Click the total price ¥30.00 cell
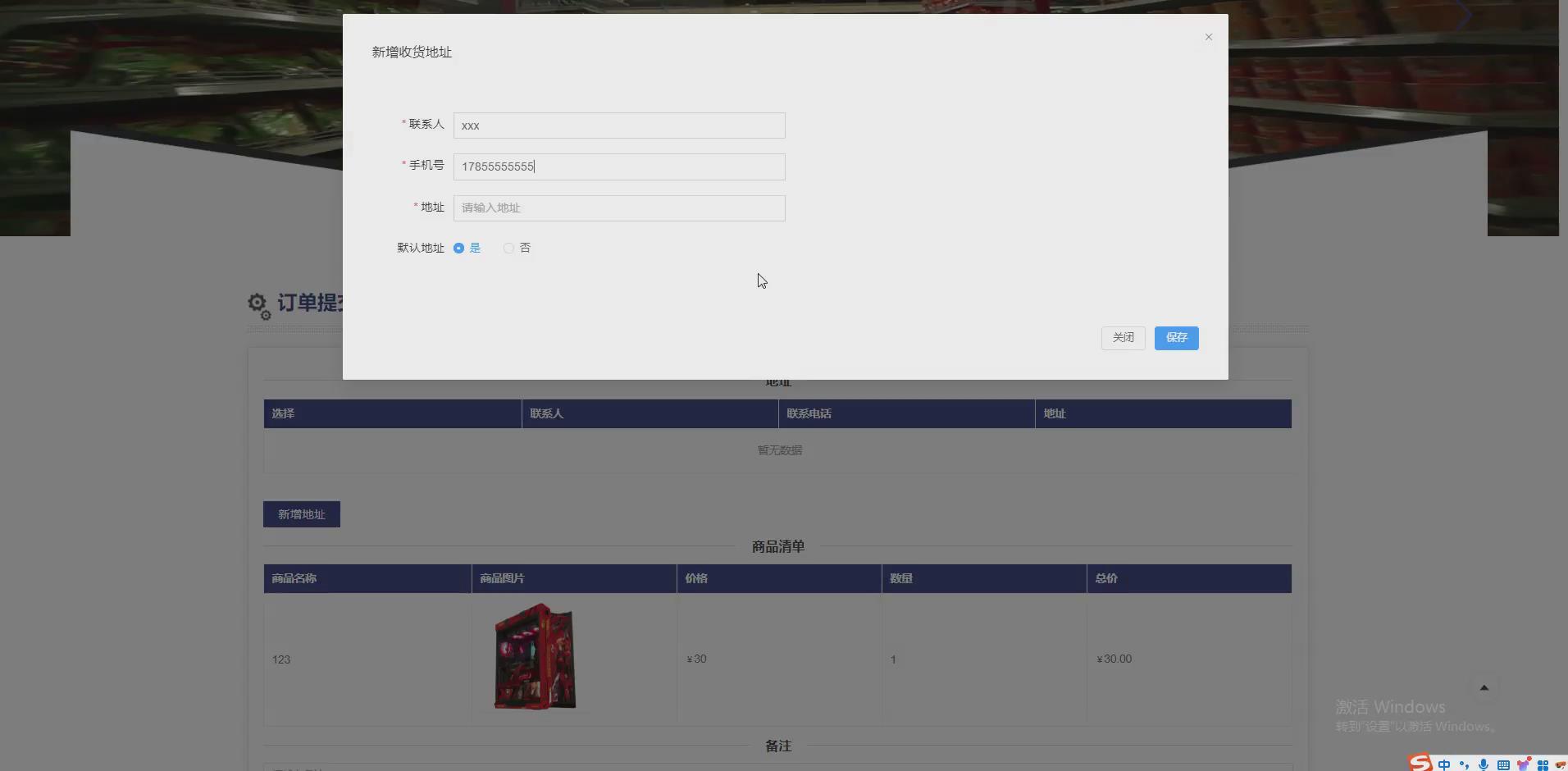Viewport: 1568px width, 771px height. tap(1189, 659)
